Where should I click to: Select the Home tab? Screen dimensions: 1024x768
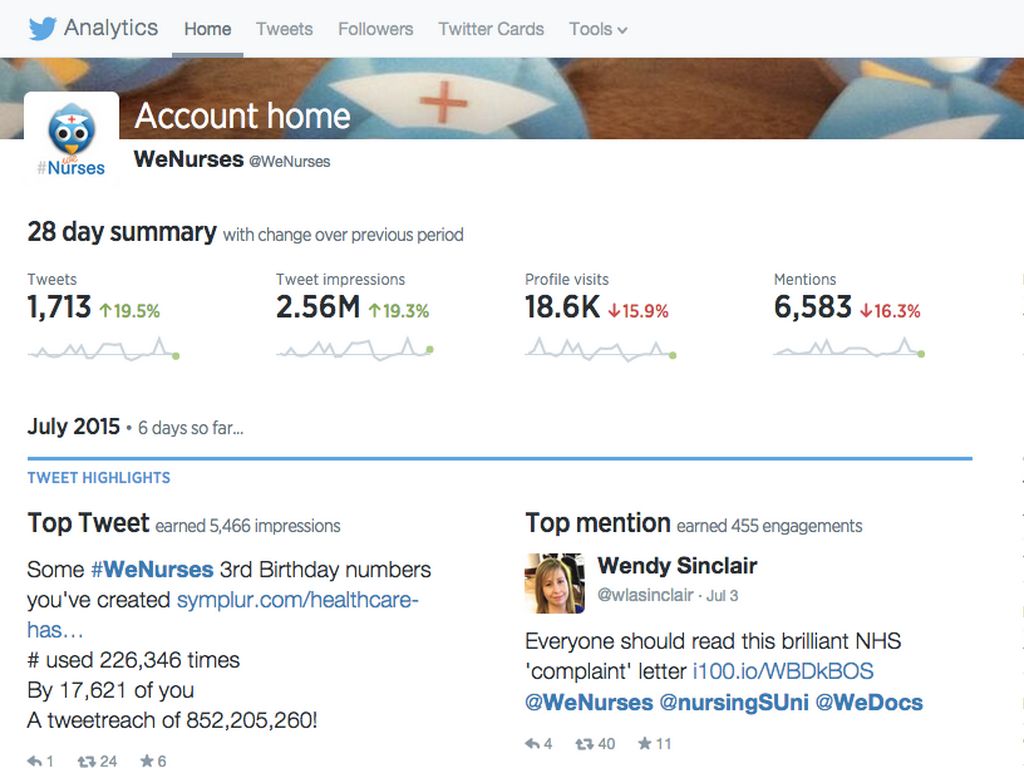[x=207, y=29]
